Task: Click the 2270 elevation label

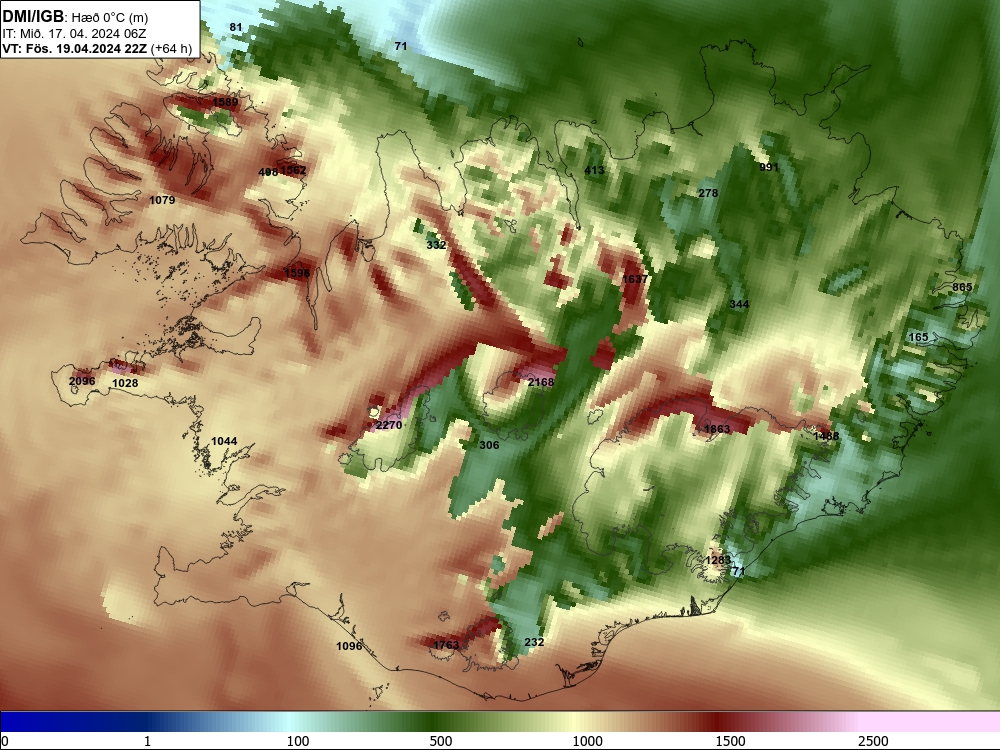Action: pos(388,425)
